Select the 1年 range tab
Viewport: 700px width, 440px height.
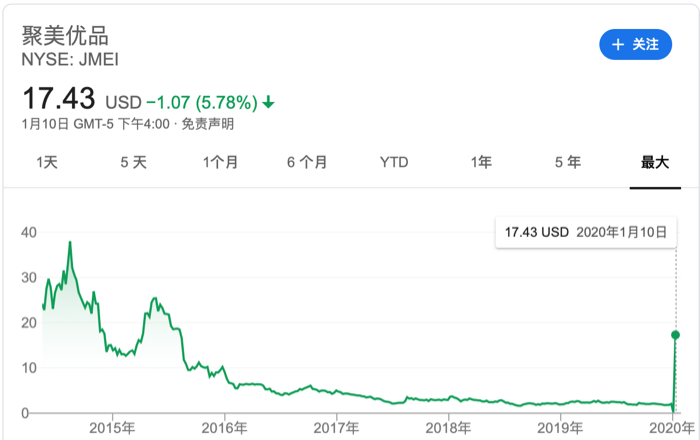pyautogui.click(x=481, y=162)
